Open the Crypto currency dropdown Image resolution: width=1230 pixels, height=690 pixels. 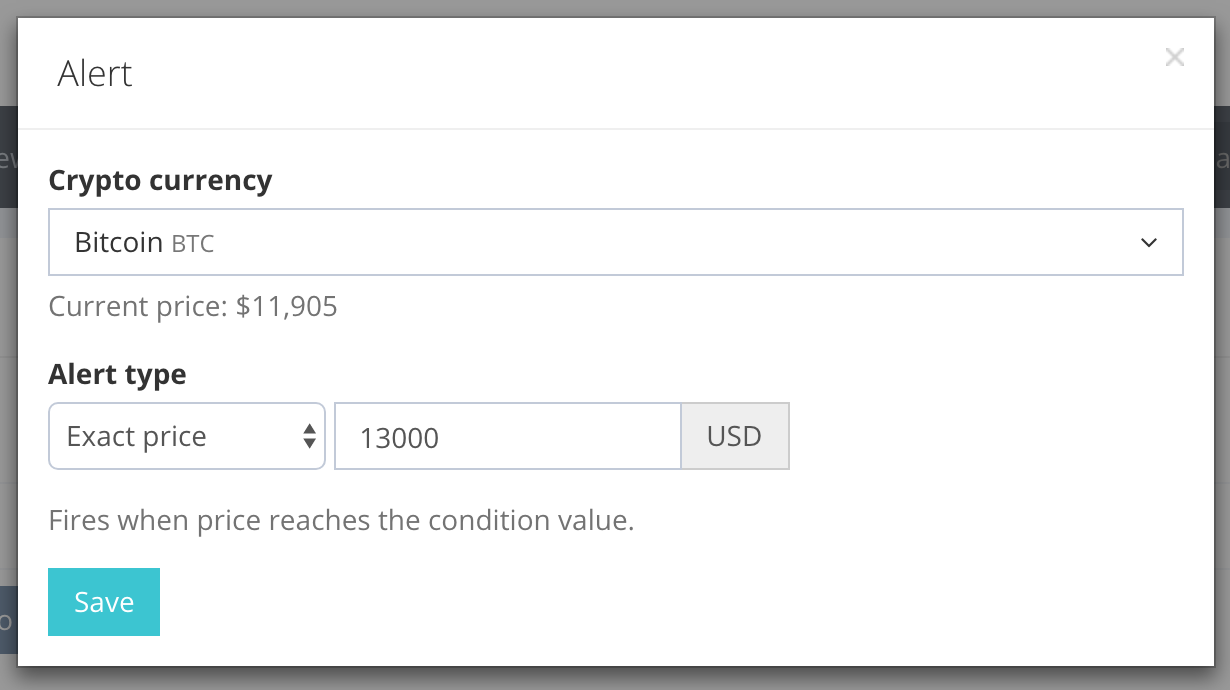(615, 242)
